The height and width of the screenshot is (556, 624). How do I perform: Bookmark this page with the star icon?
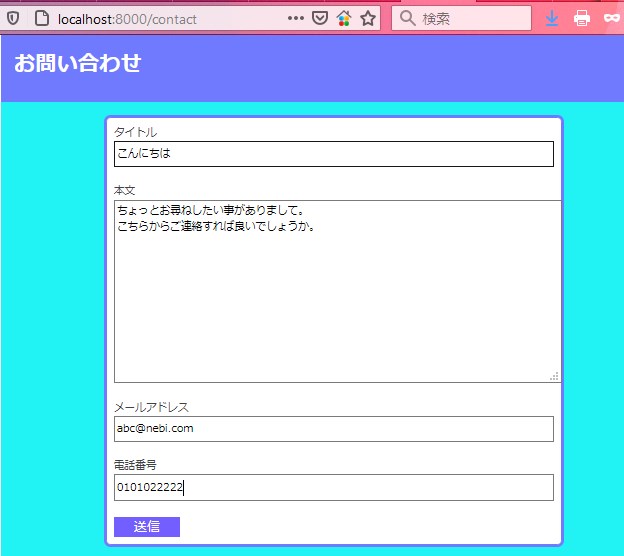click(x=367, y=19)
